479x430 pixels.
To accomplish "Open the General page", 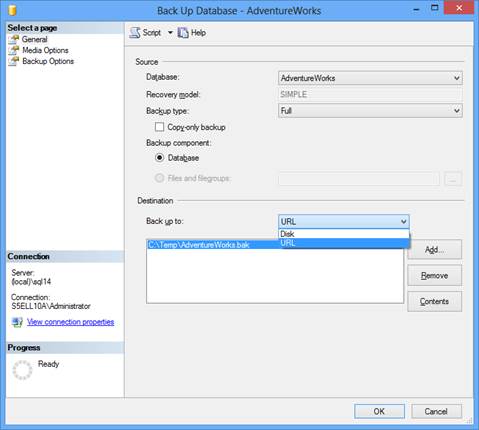I will (35, 39).
